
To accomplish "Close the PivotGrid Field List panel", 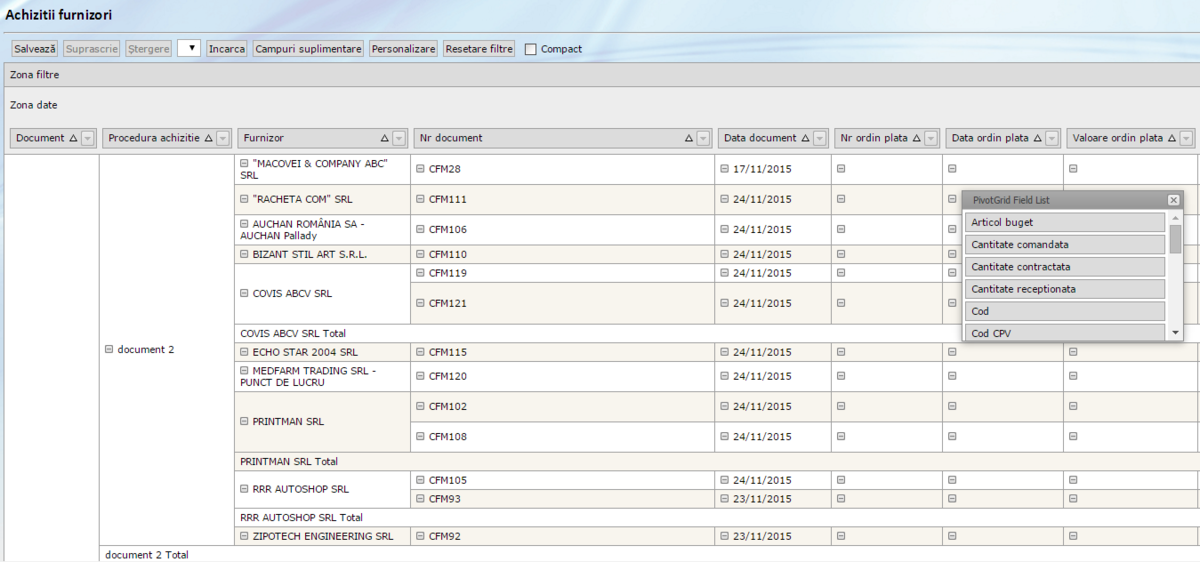I will pyautogui.click(x=1173, y=200).
